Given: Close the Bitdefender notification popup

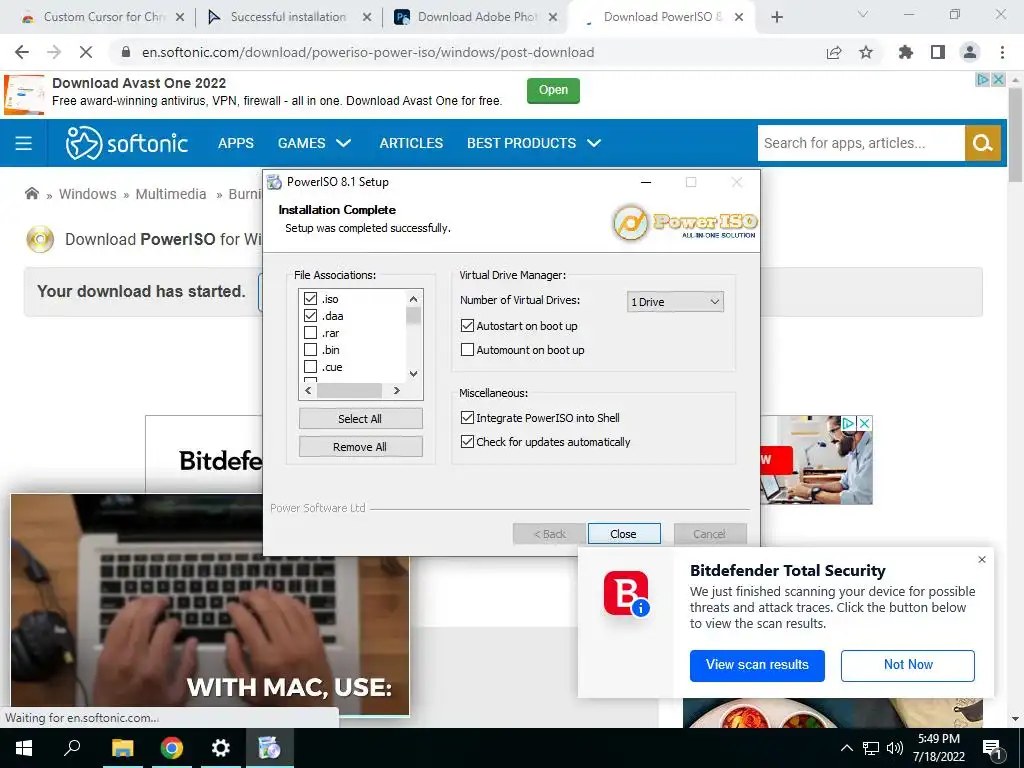Looking at the screenshot, I should click(x=982, y=560).
